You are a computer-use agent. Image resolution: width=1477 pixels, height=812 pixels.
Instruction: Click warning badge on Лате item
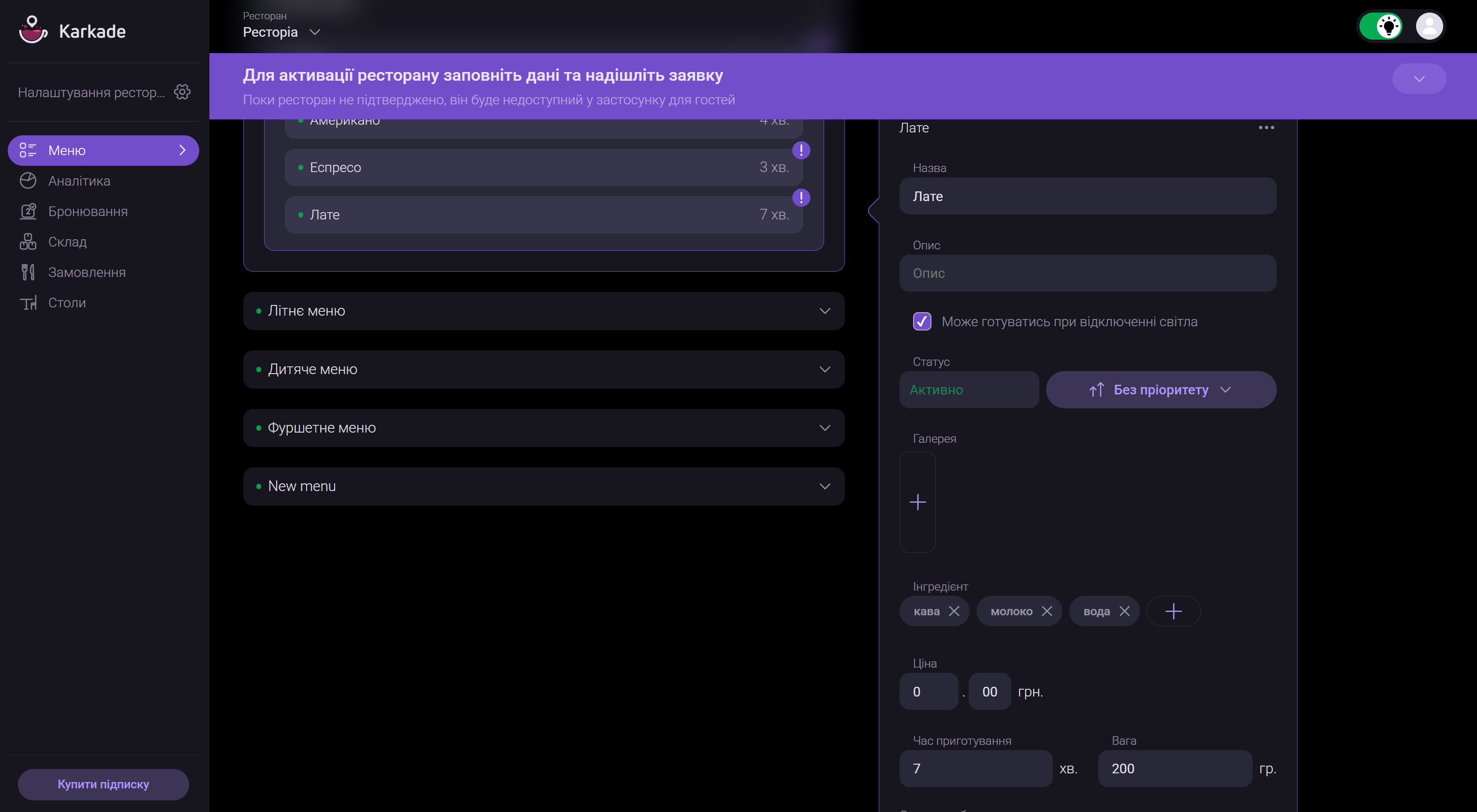tap(801, 197)
